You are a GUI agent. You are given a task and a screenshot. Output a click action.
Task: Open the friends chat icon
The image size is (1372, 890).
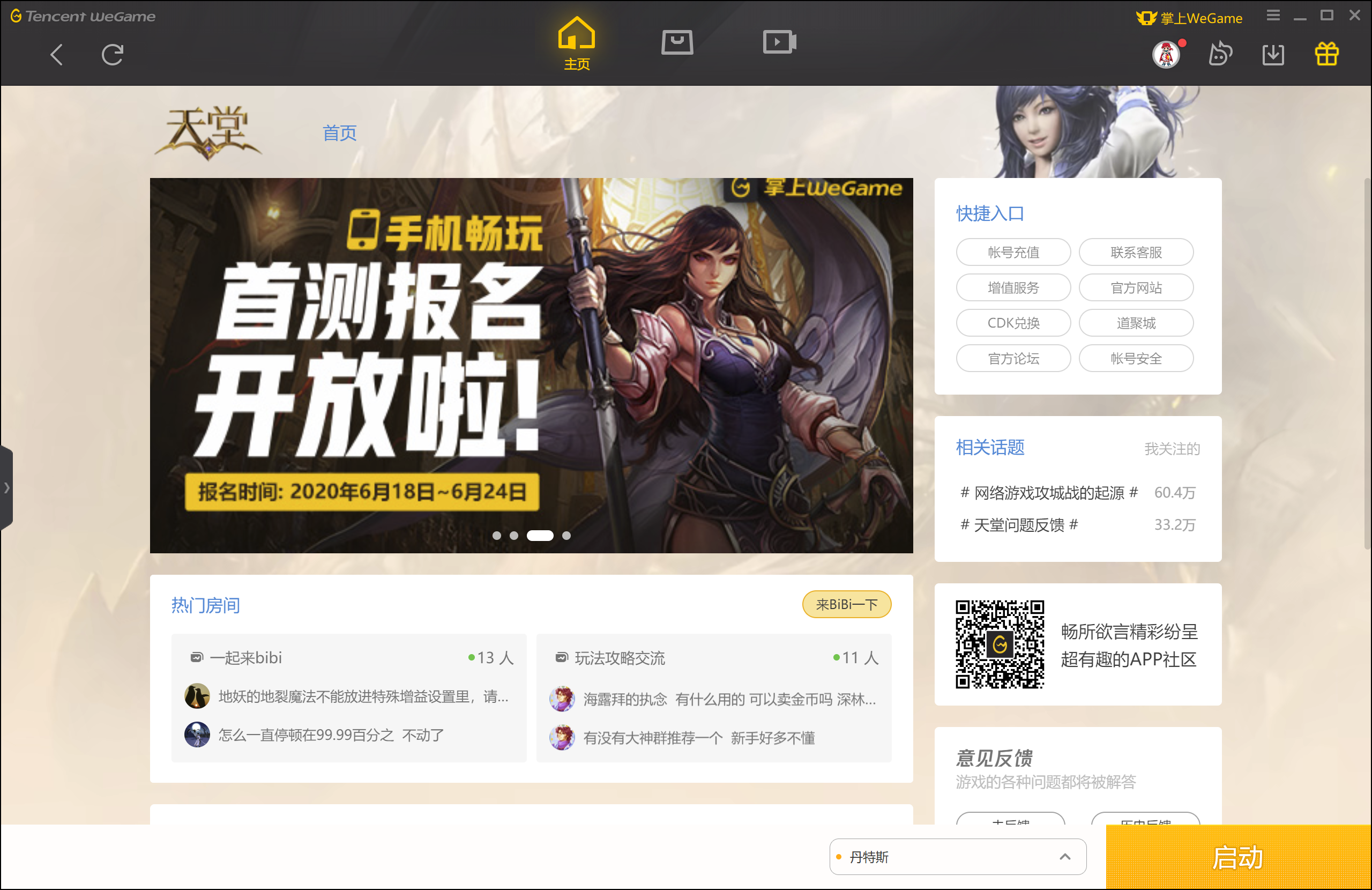tap(1219, 55)
